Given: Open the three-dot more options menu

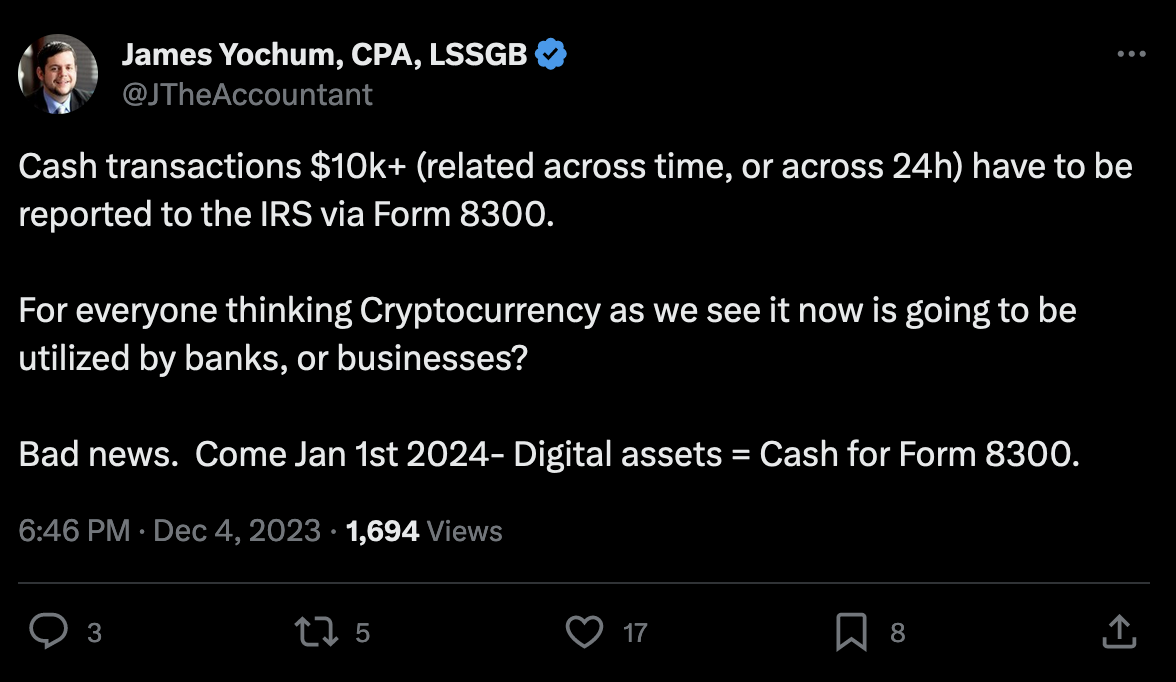Looking at the screenshot, I should tap(1131, 54).
